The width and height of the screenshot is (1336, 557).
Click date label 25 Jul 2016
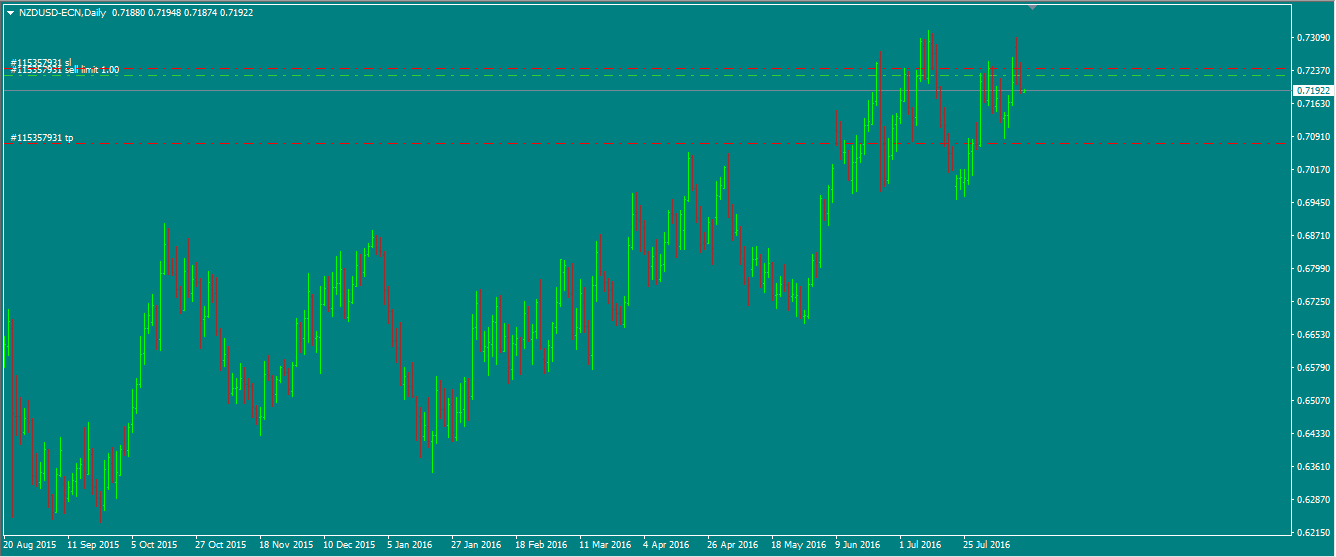pyautogui.click(x=987, y=545)
